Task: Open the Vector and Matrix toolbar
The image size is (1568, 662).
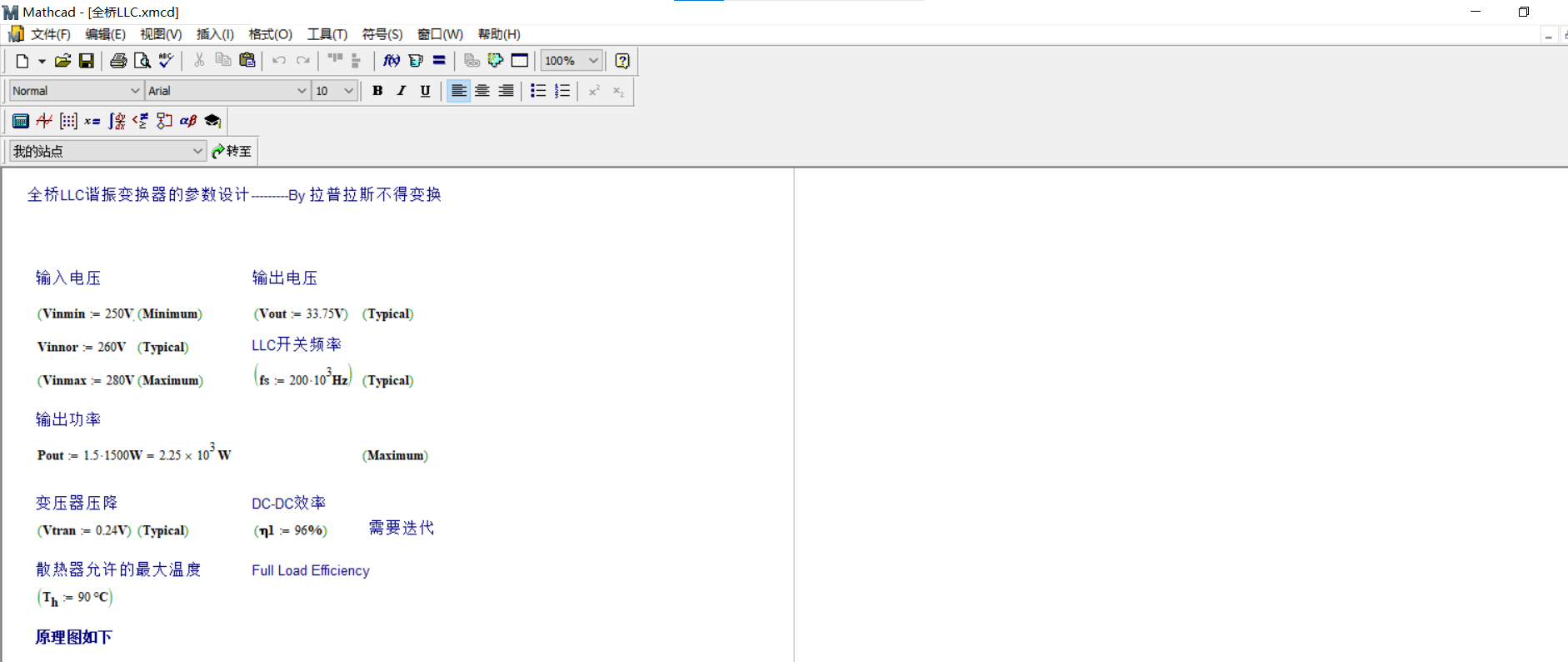Action: [x=68, y=121]
